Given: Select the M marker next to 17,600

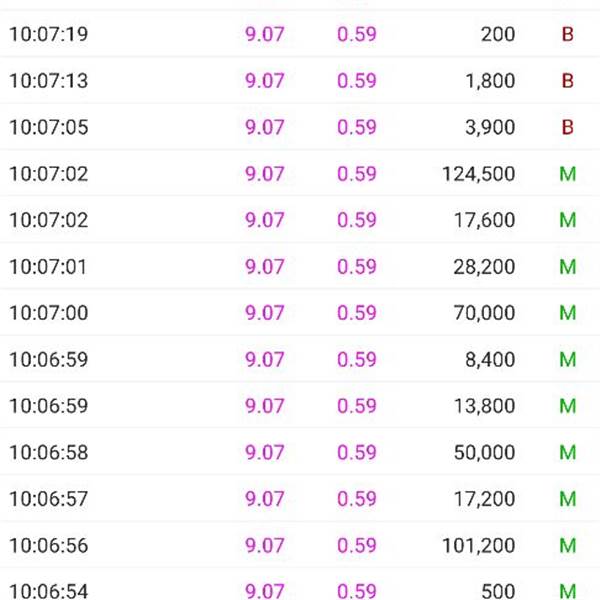Looking at the screenshot, I should tap(567, 220).
